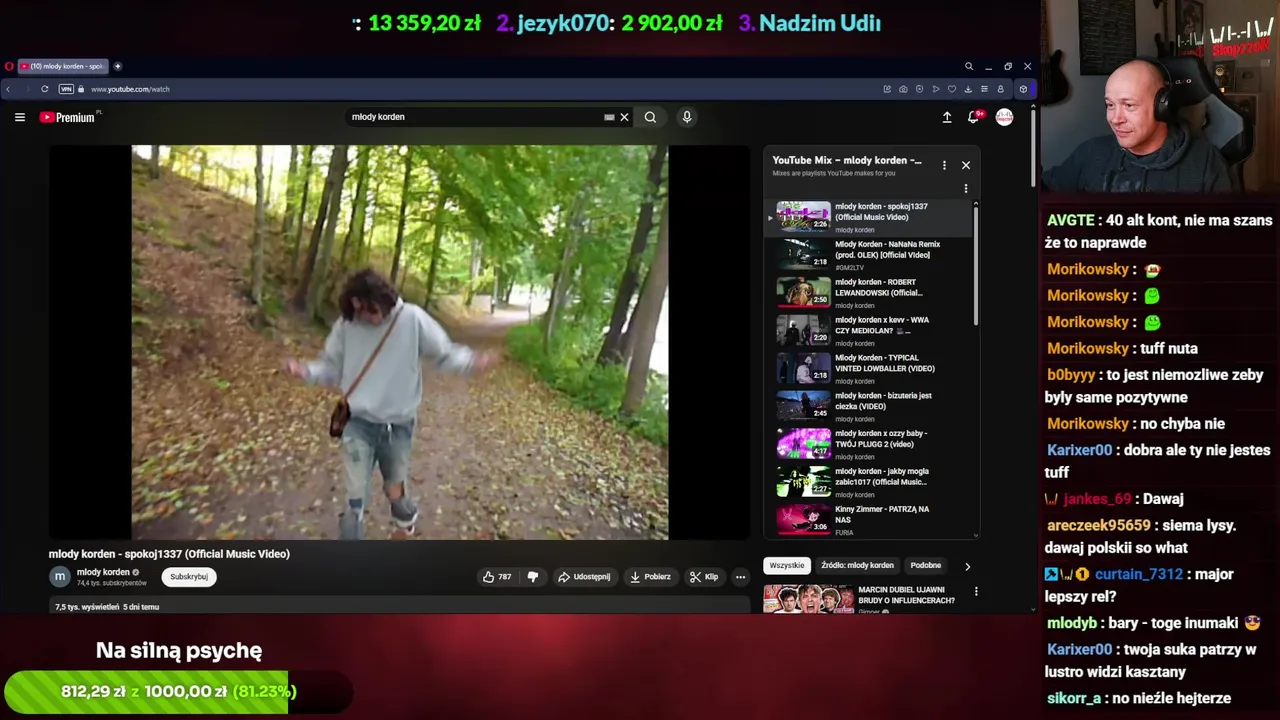The width and height of the screenshot is (1280, 720).
Task: Select TWÓJ PLUGG 2 playlist item
Action: click(868, 444)
